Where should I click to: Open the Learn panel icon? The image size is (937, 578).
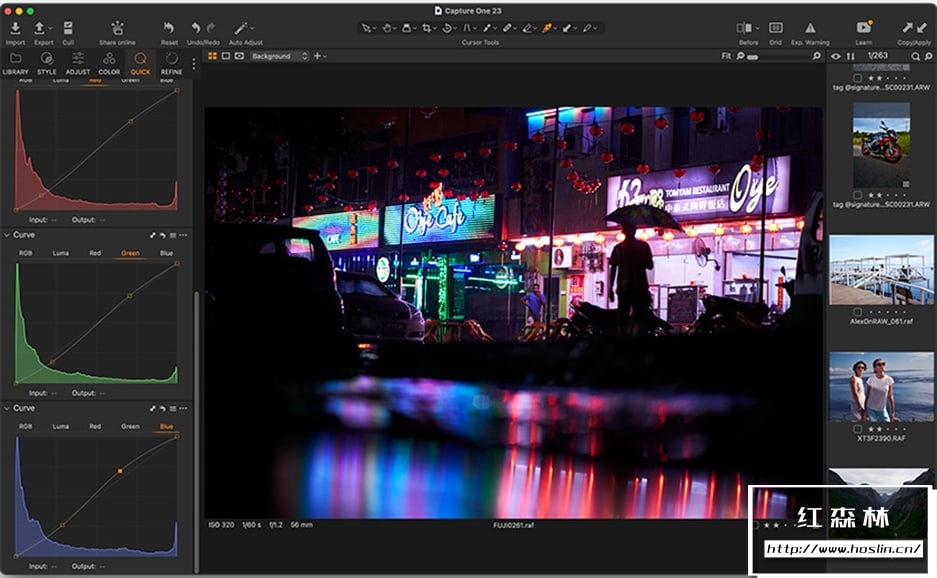tap(864, 29)
